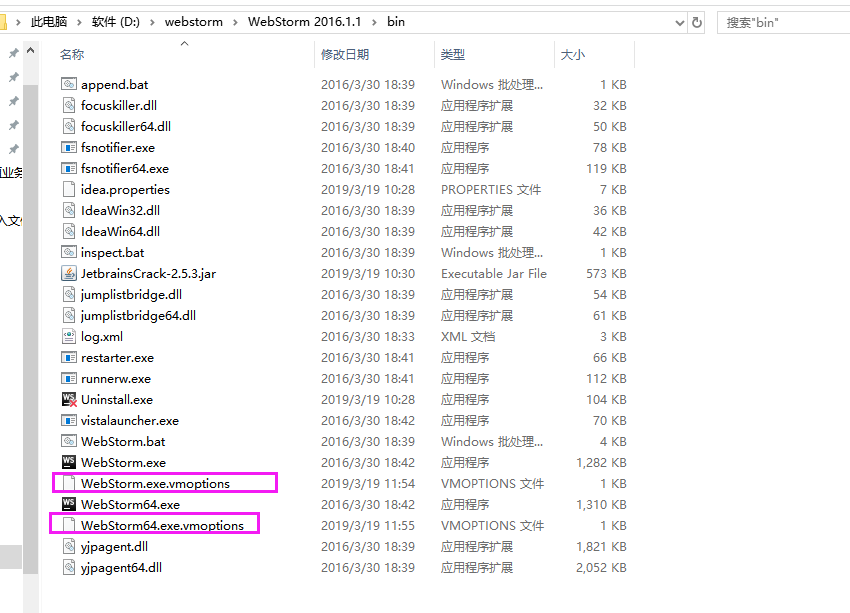Click the 2019/3/19 10:30 date cell
Screen dimensions: 850x613
pyautogui.click(x=368, y=274)
